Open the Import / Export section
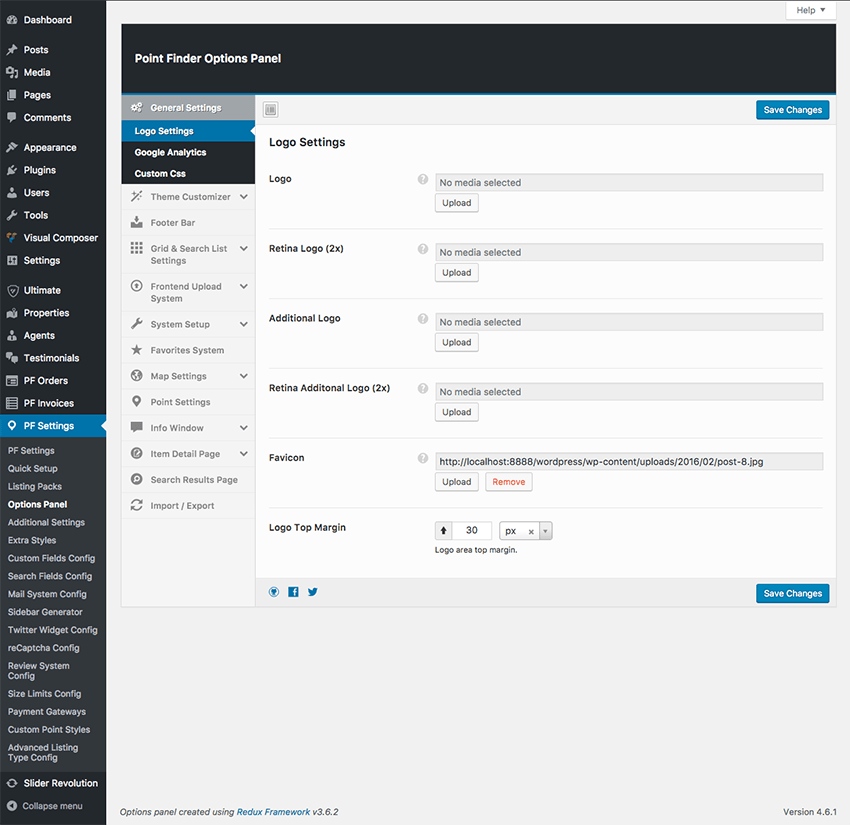The image size is (850, 825). click(x=188, y=506)
